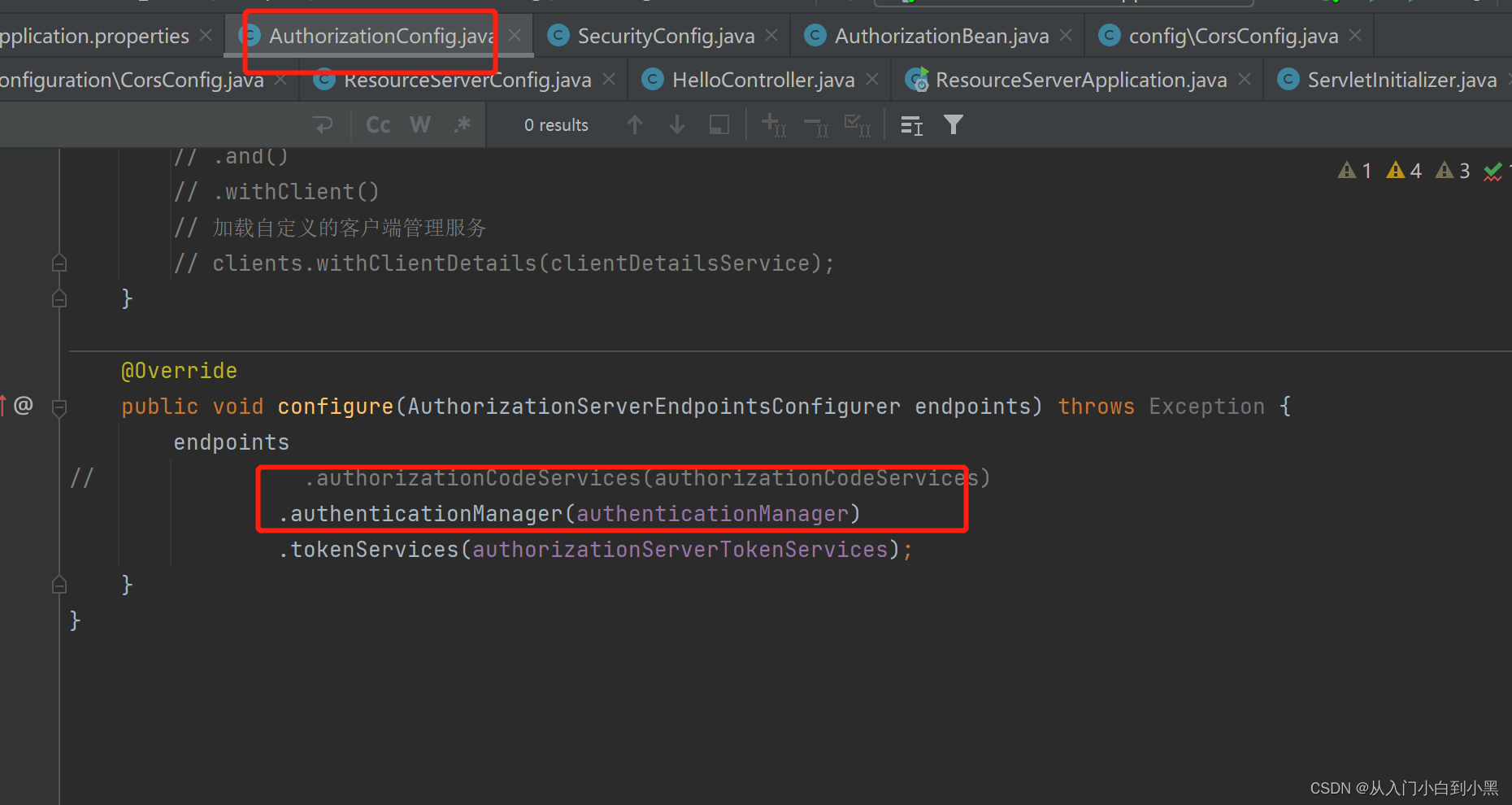Toggle Words (W) search option
The height and width of the screenshot is (805, 1512).
pyautogui.click(x=420, y=124)
